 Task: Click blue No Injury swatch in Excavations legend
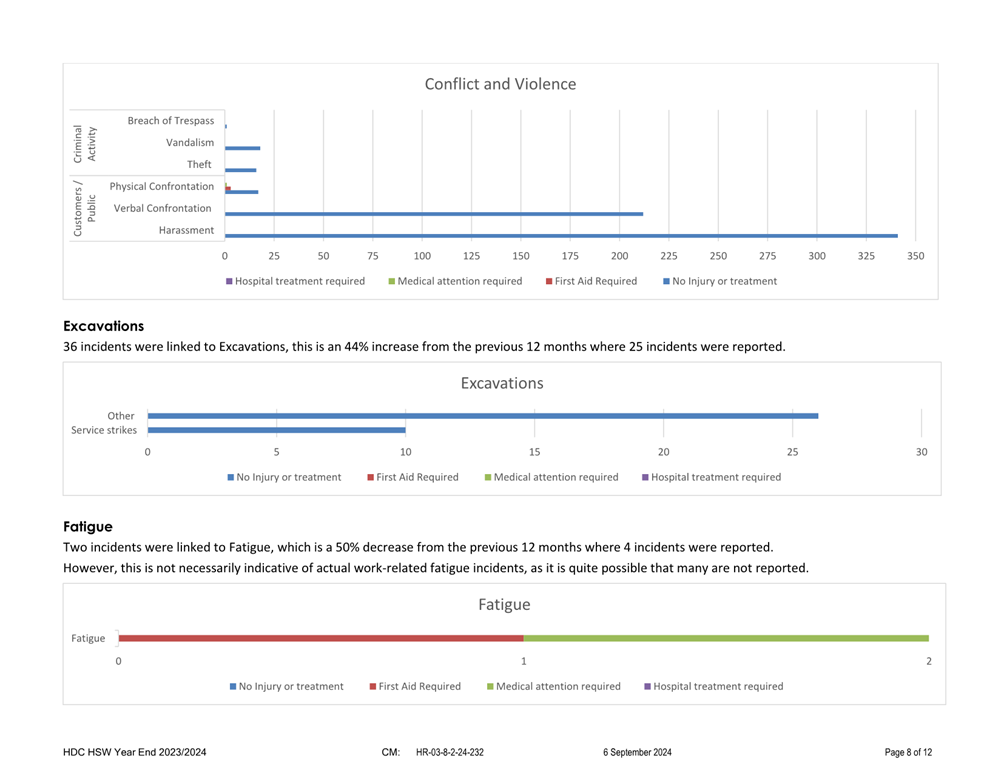point(231,478)
